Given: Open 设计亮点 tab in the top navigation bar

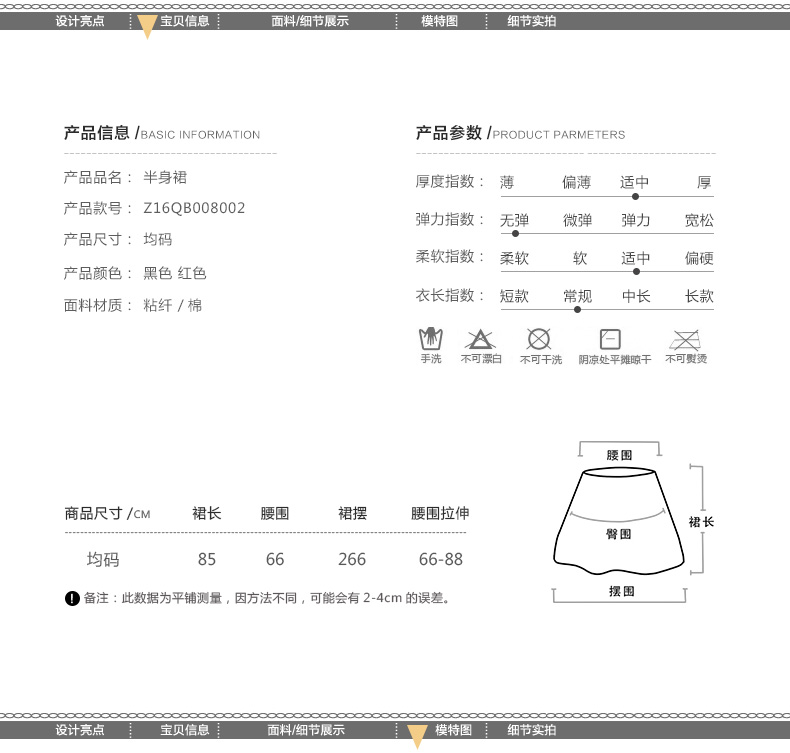Looking at the screenshot, I should 80,21.
